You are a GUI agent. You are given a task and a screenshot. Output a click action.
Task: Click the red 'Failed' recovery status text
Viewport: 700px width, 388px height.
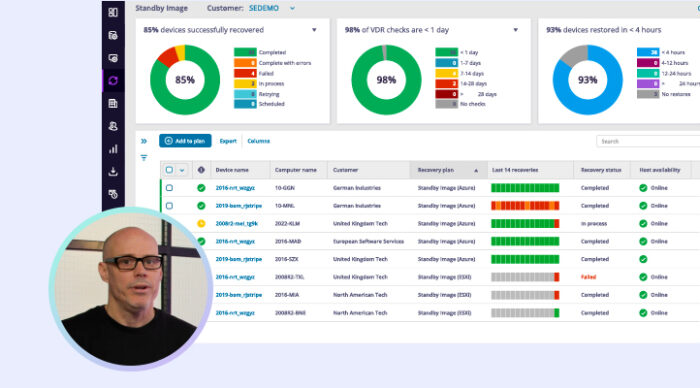point(588,277)
